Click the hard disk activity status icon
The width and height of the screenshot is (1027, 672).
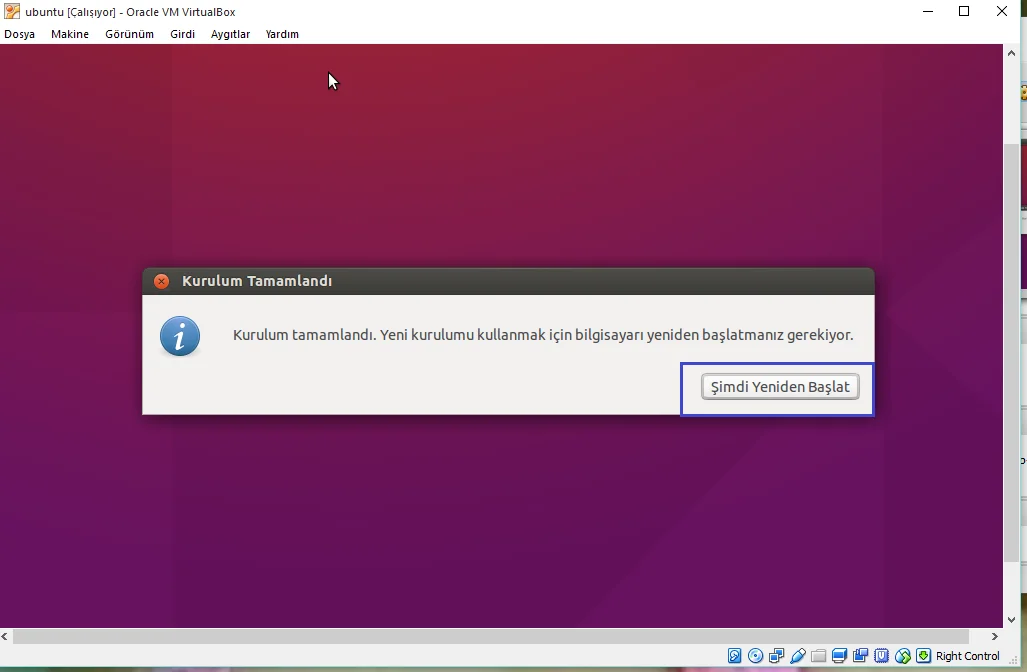point(735,656)
